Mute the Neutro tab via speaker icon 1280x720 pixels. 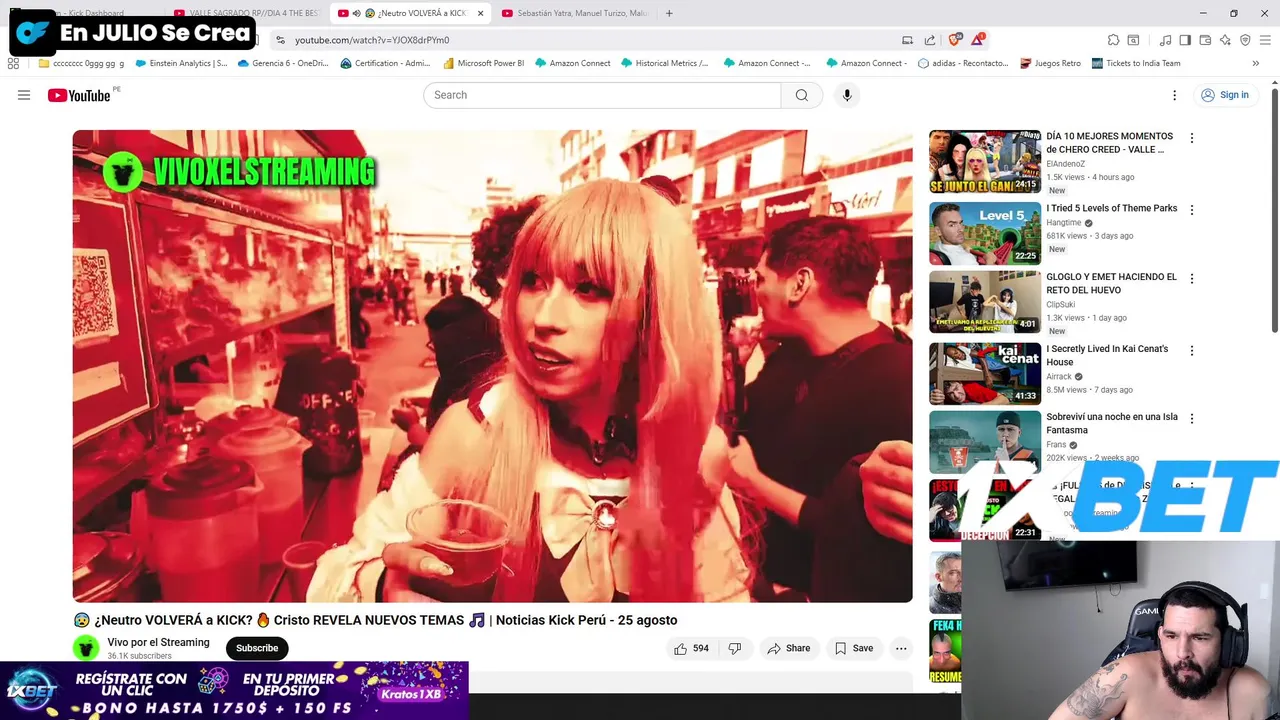[x=357, y=13]
